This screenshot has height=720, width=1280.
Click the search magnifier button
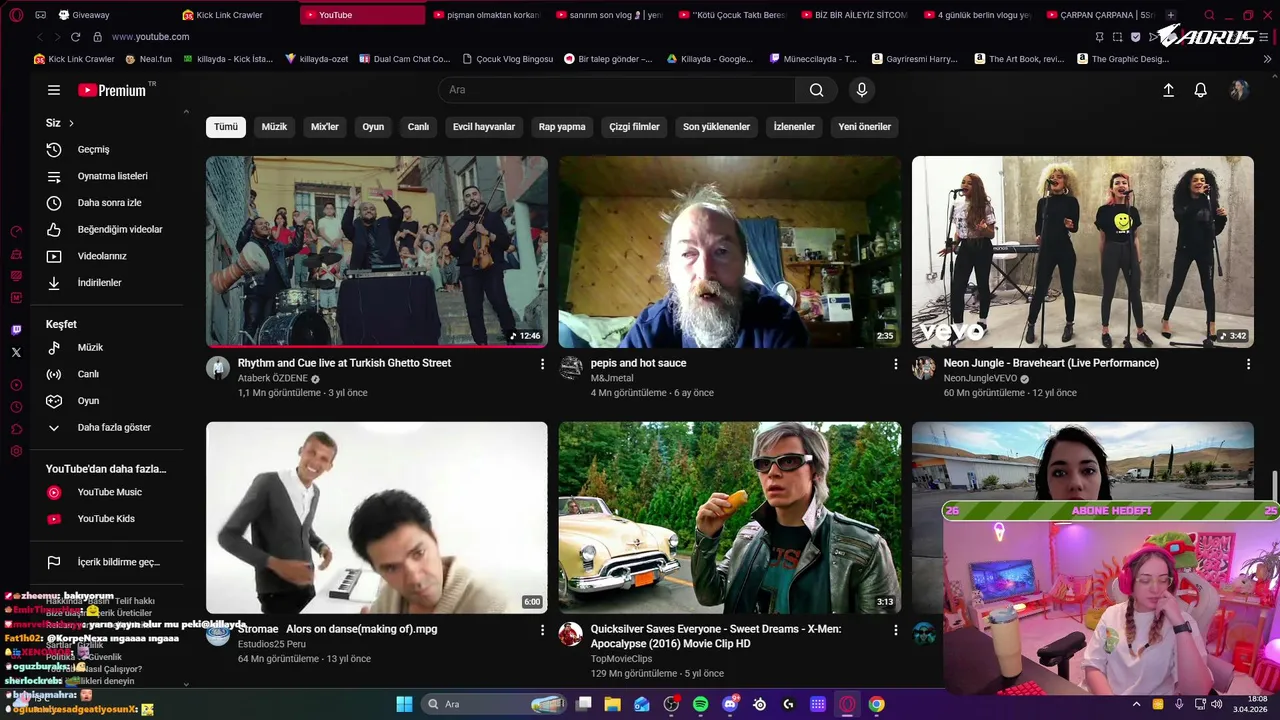coord(817,90)
